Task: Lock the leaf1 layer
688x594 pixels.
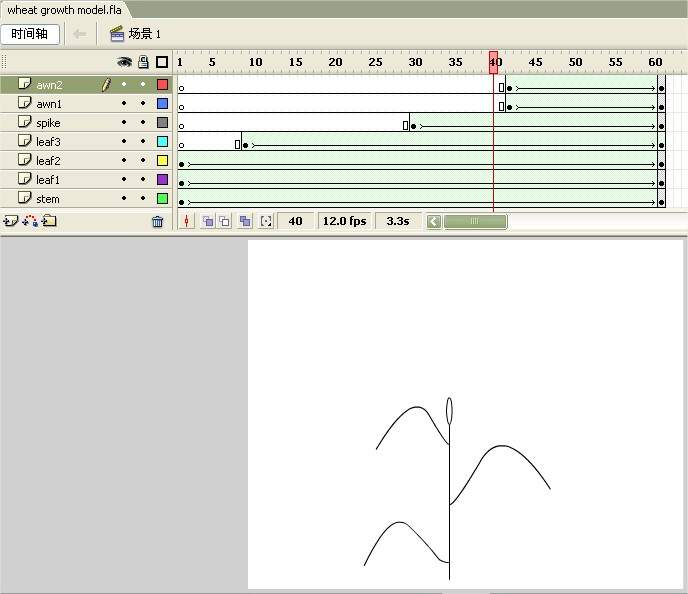Action: point(143,179)
